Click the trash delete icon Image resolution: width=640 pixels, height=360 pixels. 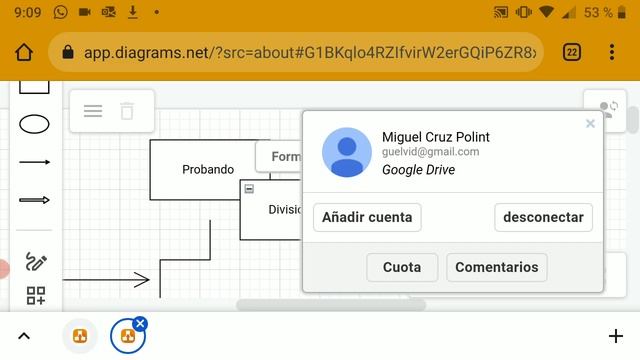[127, 111]
